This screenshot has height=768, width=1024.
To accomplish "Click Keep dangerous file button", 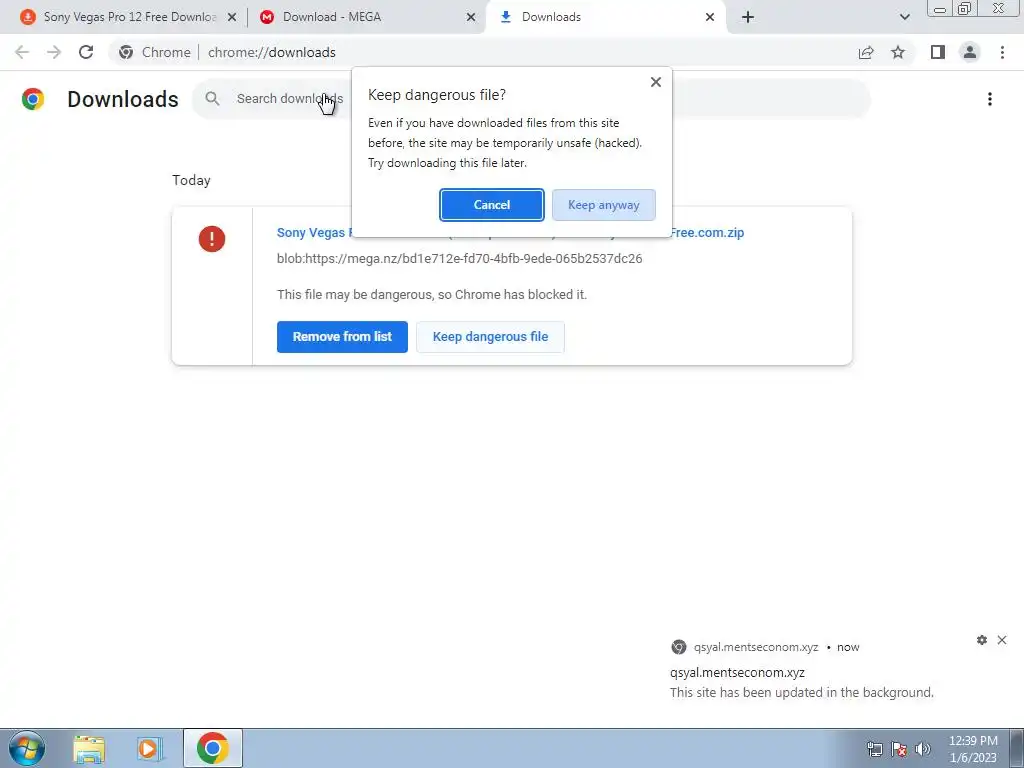I will click(x=490, y=337).
